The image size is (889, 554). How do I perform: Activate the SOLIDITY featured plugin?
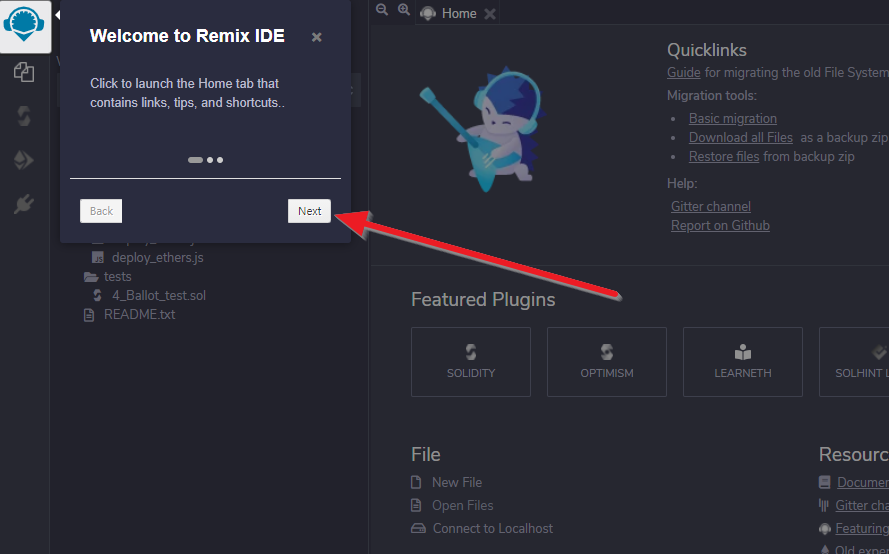pyautogui.click(x=471, y=362)
